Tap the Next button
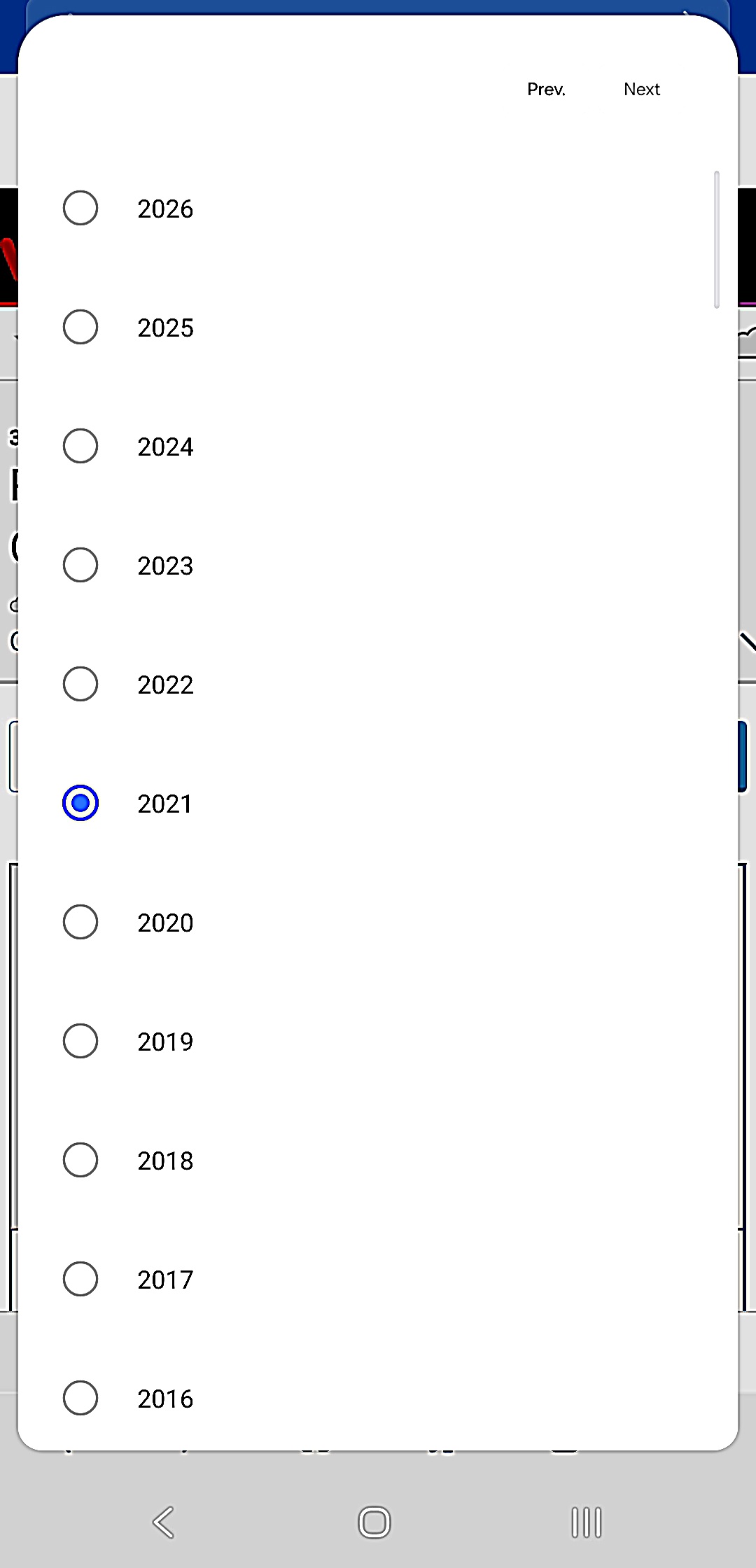Screen dimensions: 756x1568 tap(642, 90)
